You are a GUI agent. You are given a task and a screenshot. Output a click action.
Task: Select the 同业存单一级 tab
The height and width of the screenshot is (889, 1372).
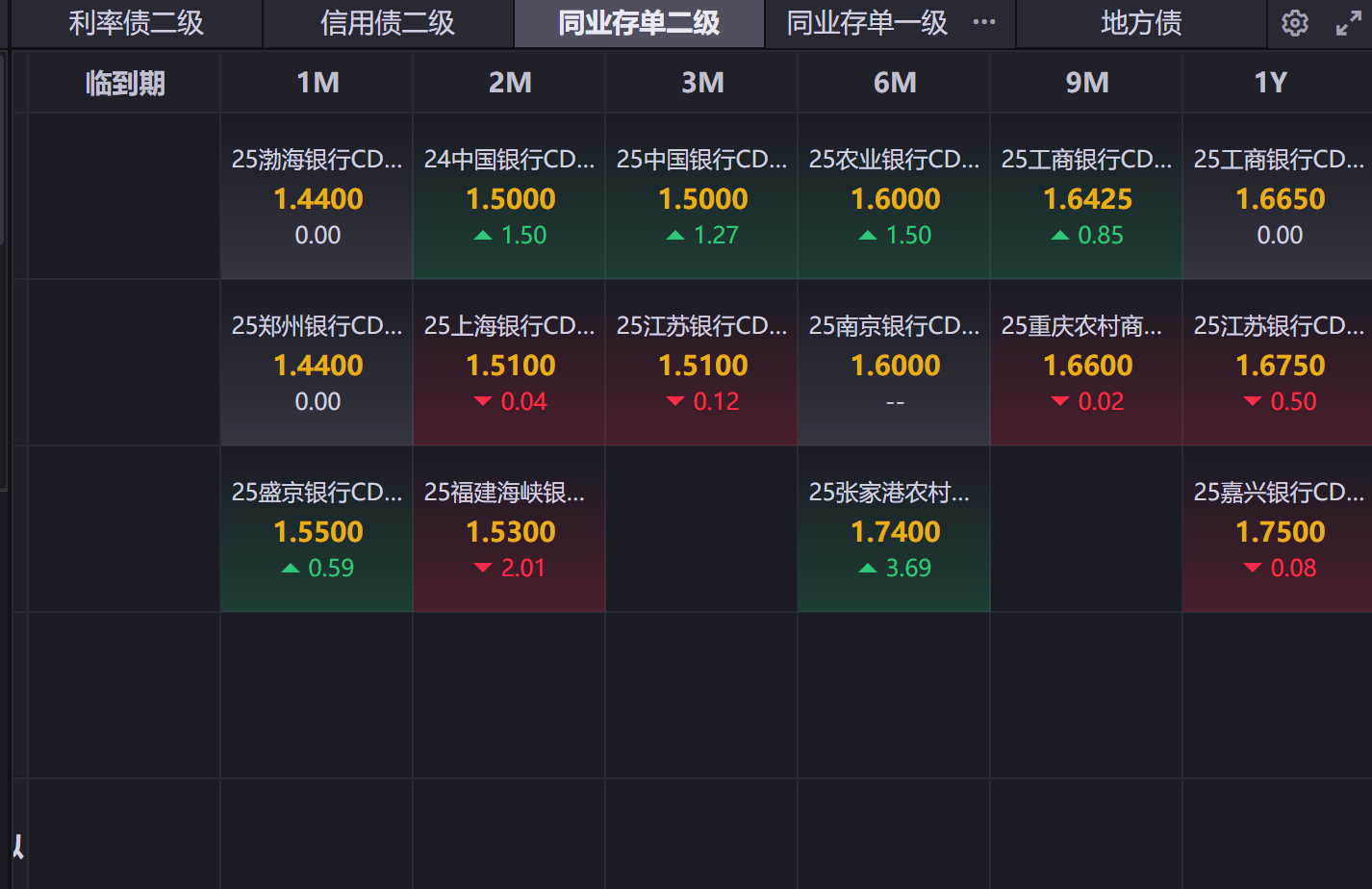point(867,23)
